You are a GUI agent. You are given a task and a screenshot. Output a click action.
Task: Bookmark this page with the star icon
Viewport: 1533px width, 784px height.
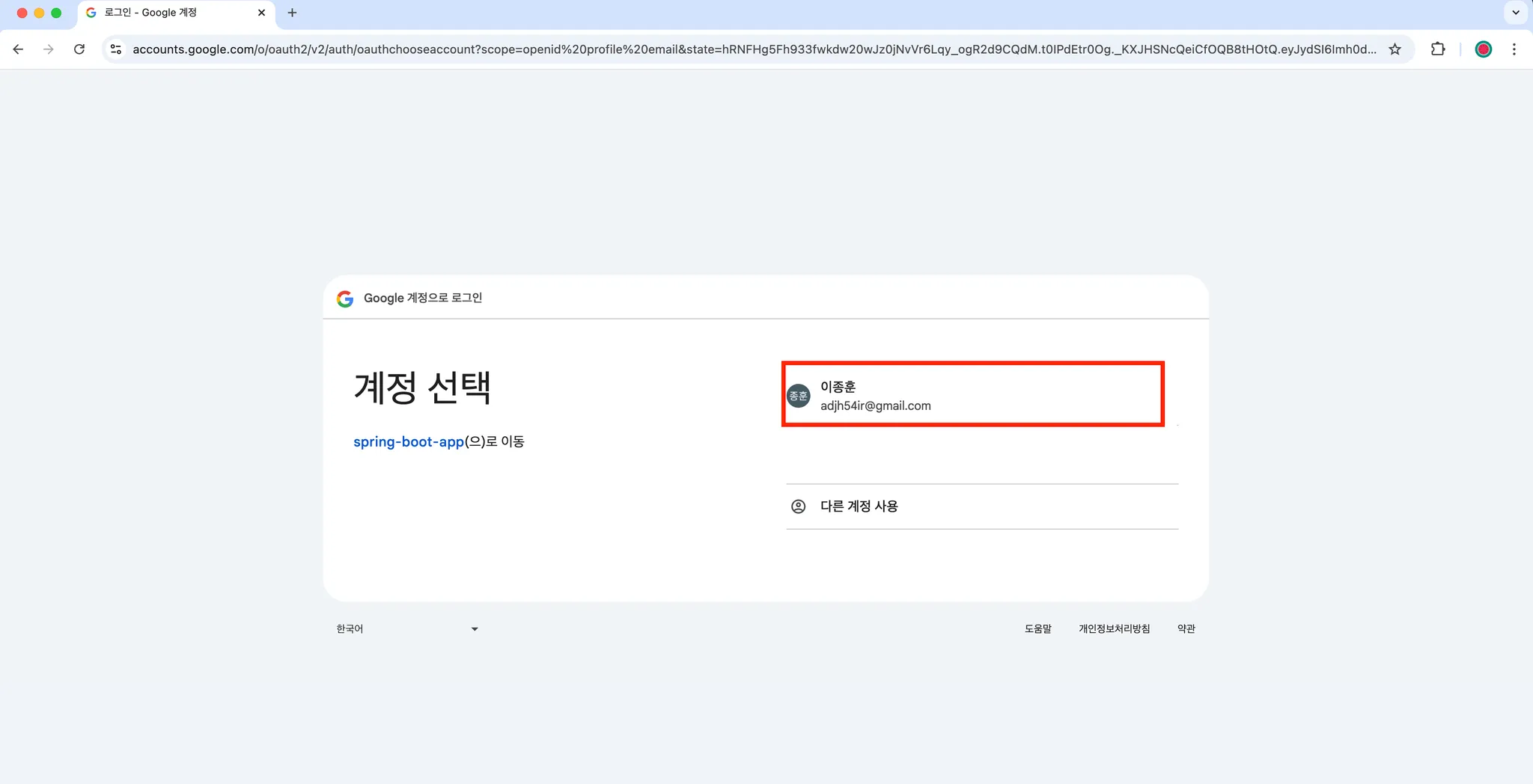(1395, 49)
